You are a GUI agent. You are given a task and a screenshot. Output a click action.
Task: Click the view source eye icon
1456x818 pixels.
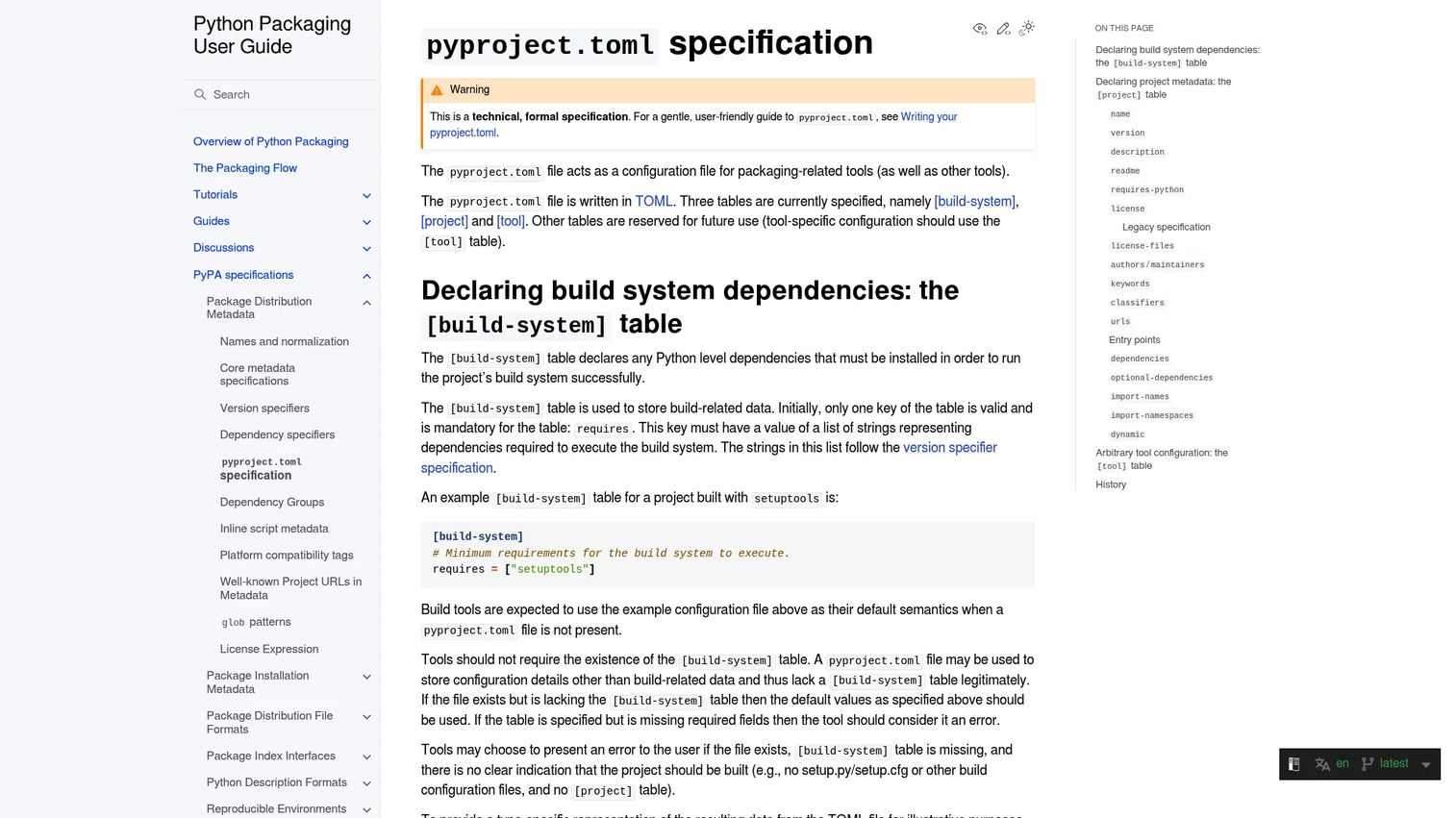click(x=980, y=29)
